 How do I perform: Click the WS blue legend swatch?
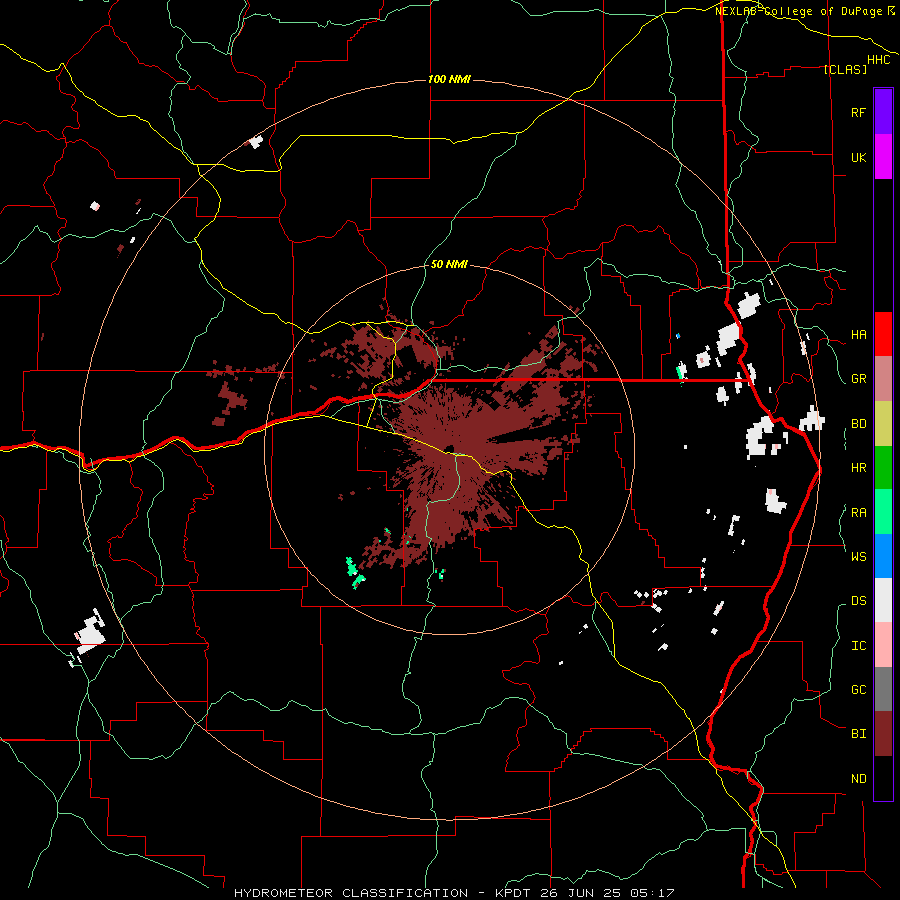pos(883,556)
